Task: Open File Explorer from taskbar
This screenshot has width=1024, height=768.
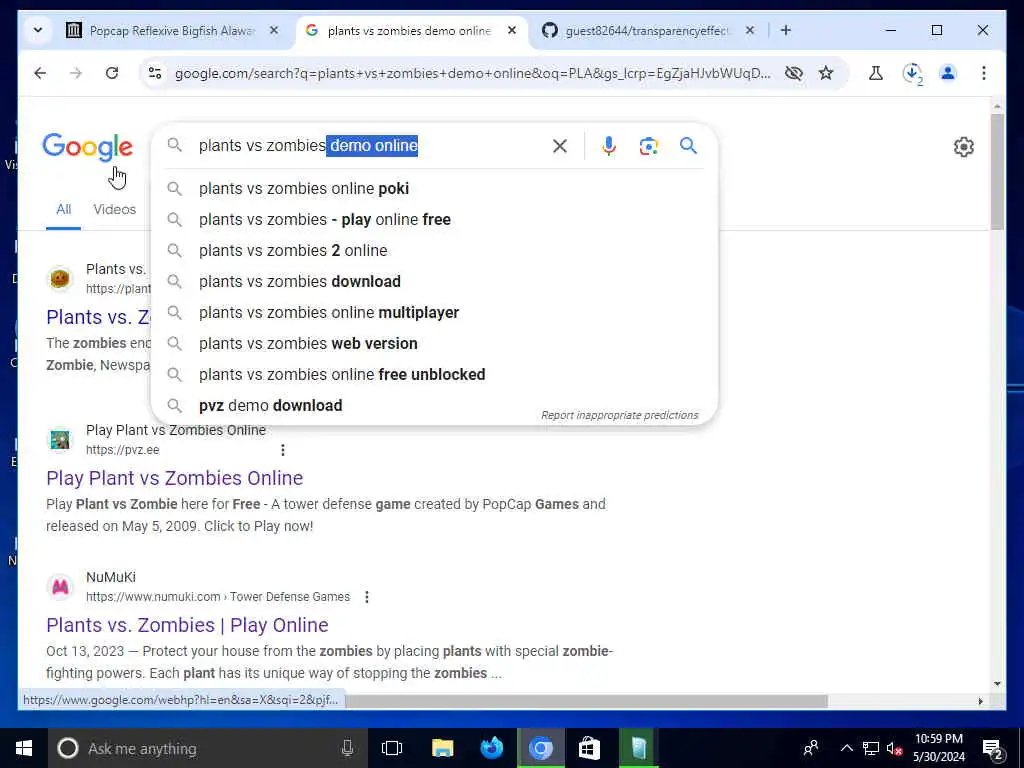Action: [442, 748]
